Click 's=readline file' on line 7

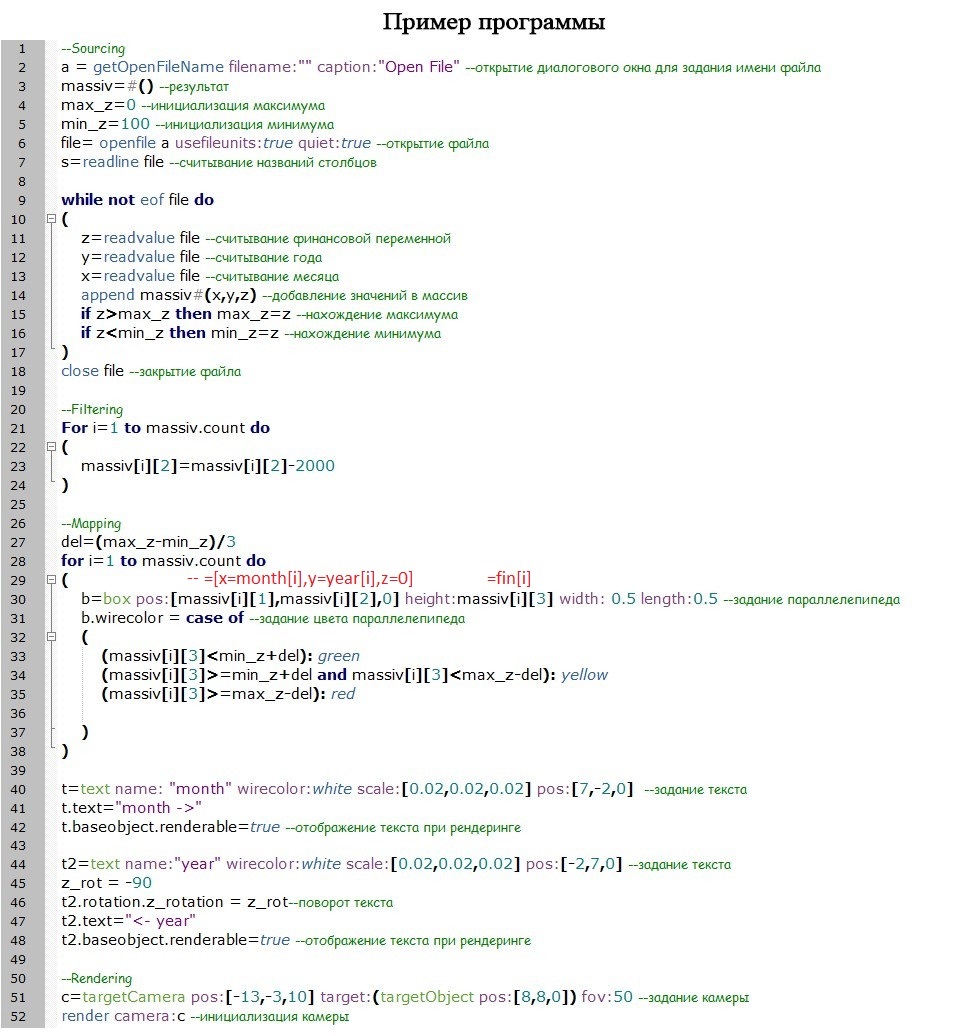pyautogui.click(x=112, y=162)
